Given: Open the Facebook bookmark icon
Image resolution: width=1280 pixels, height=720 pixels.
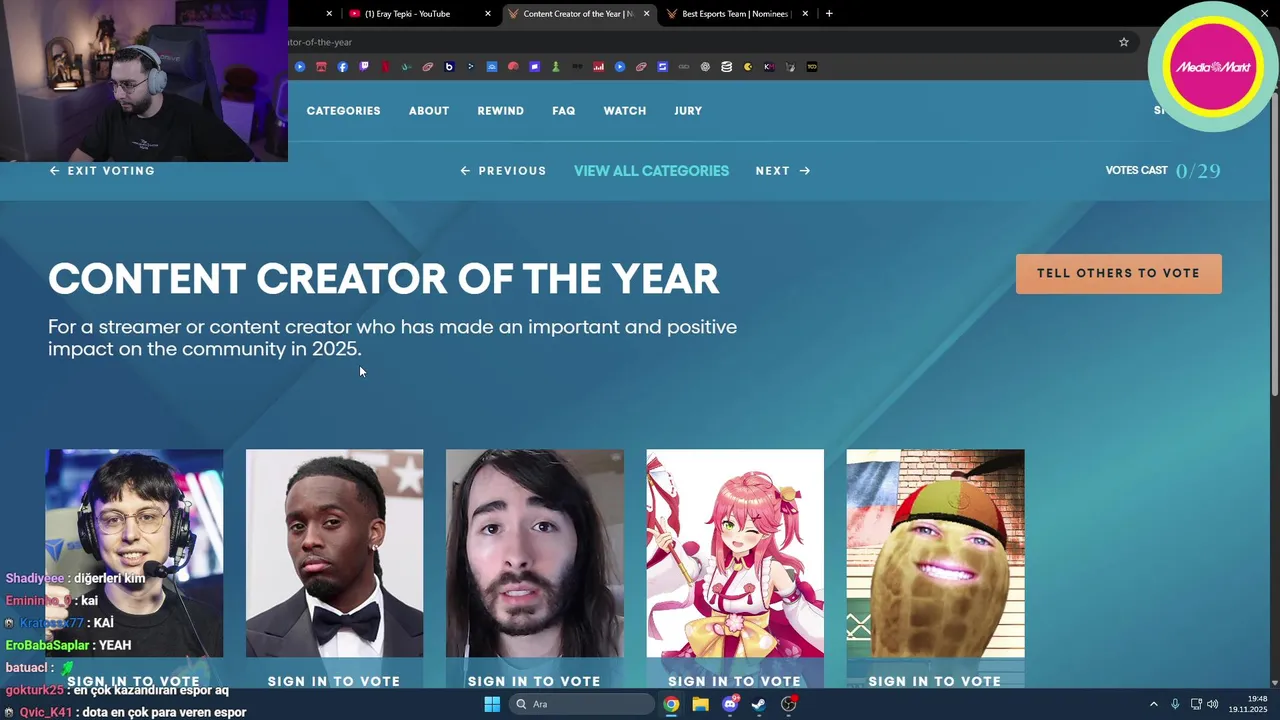Looking at the screenshot, I should [x=342, y=67].
